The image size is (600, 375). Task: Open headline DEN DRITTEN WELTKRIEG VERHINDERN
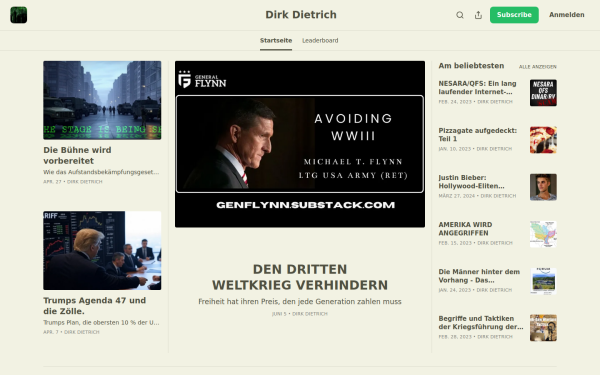point(300,277)
